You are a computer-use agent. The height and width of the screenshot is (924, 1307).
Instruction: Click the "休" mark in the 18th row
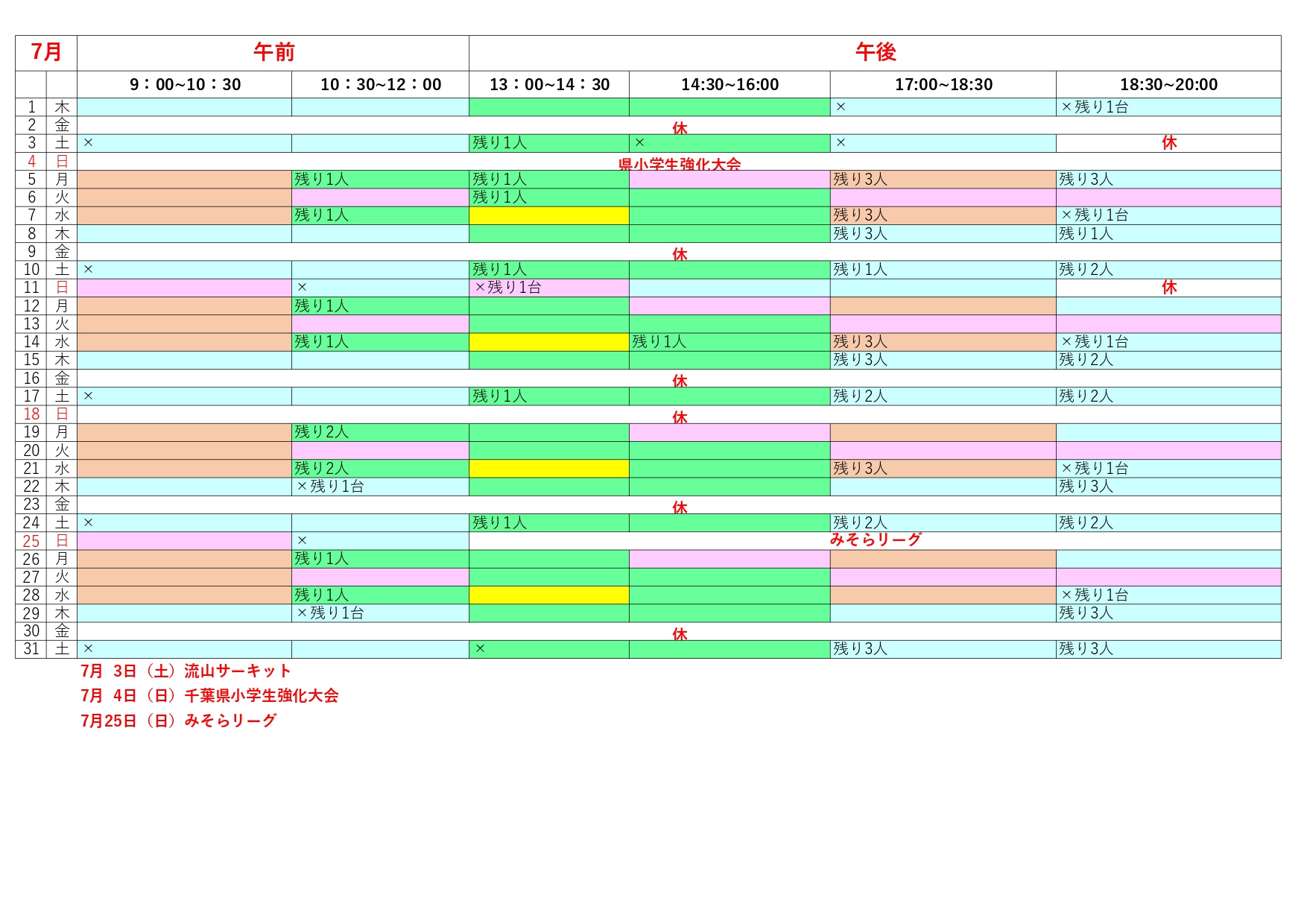680,417
